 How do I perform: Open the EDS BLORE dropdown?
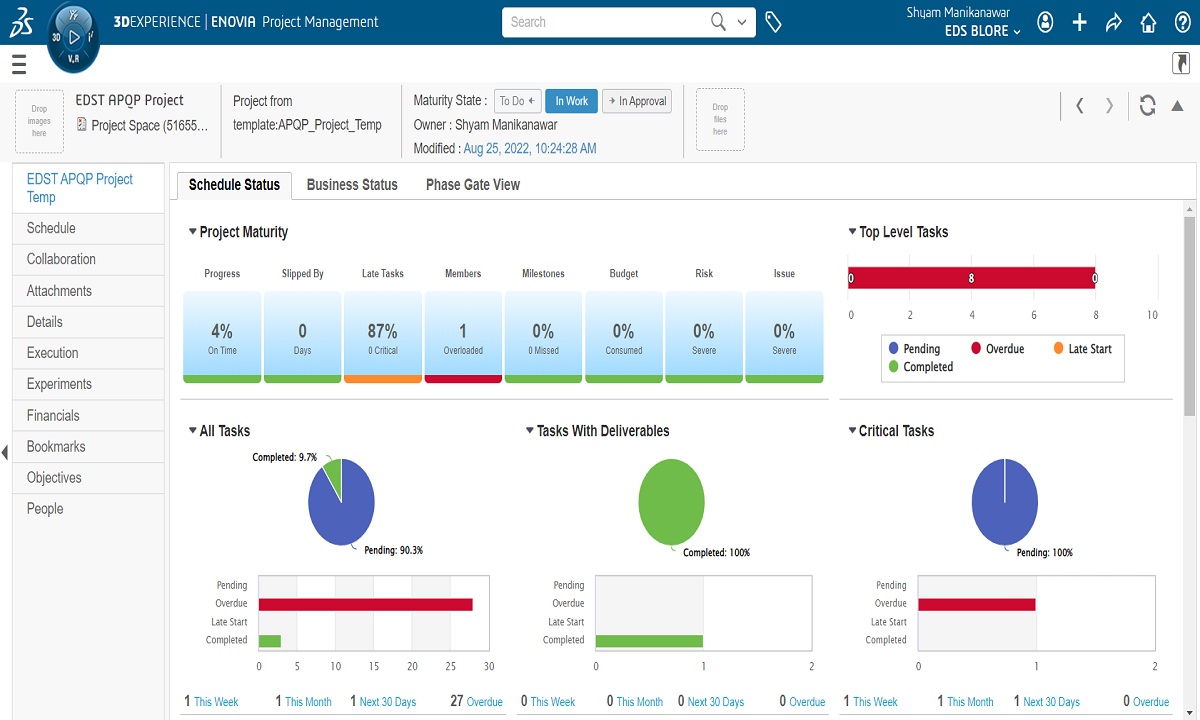982,31
